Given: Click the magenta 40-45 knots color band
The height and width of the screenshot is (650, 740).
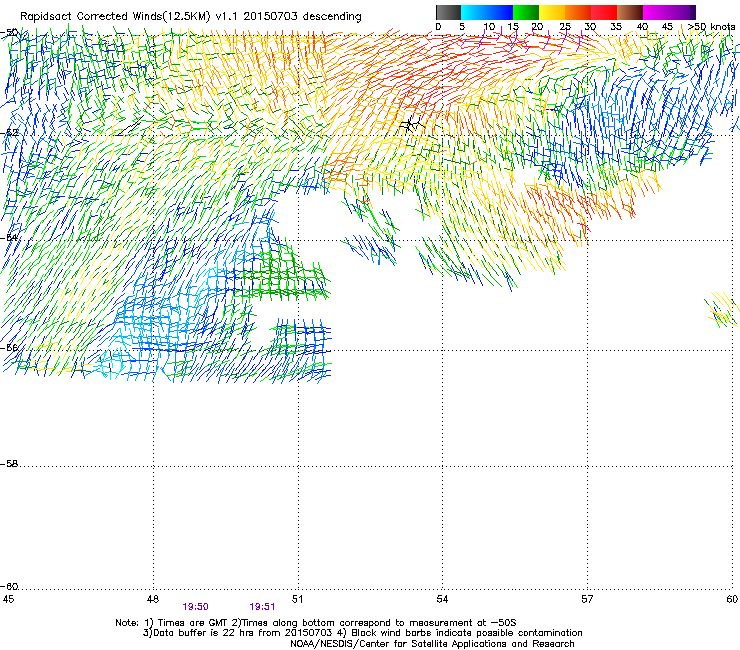Looking at the screenshot, I should click(x=656, y=12).
